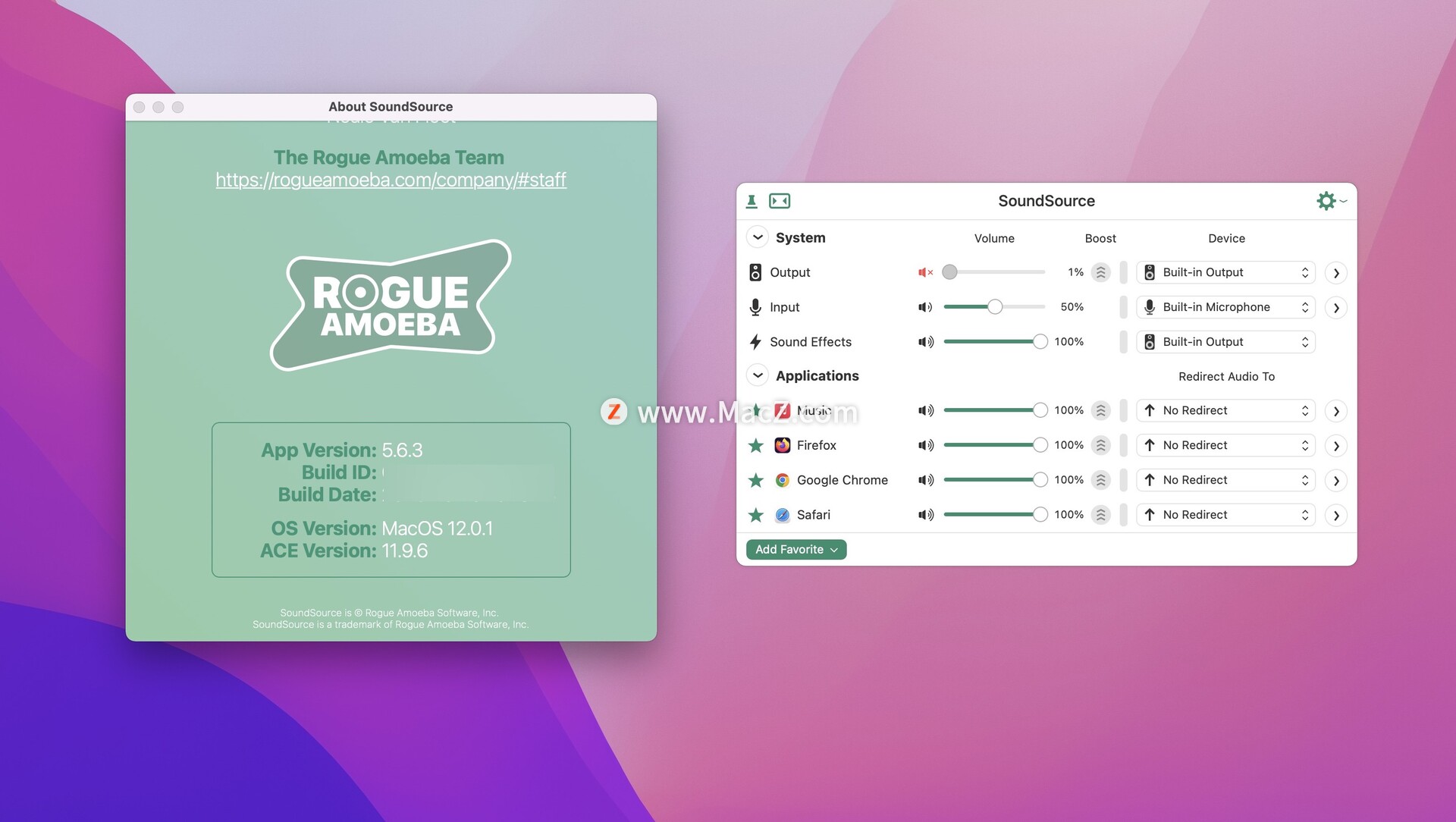The image size is (1456, 822).
Task: Collapse the Applications section
Action: (758, 375)
